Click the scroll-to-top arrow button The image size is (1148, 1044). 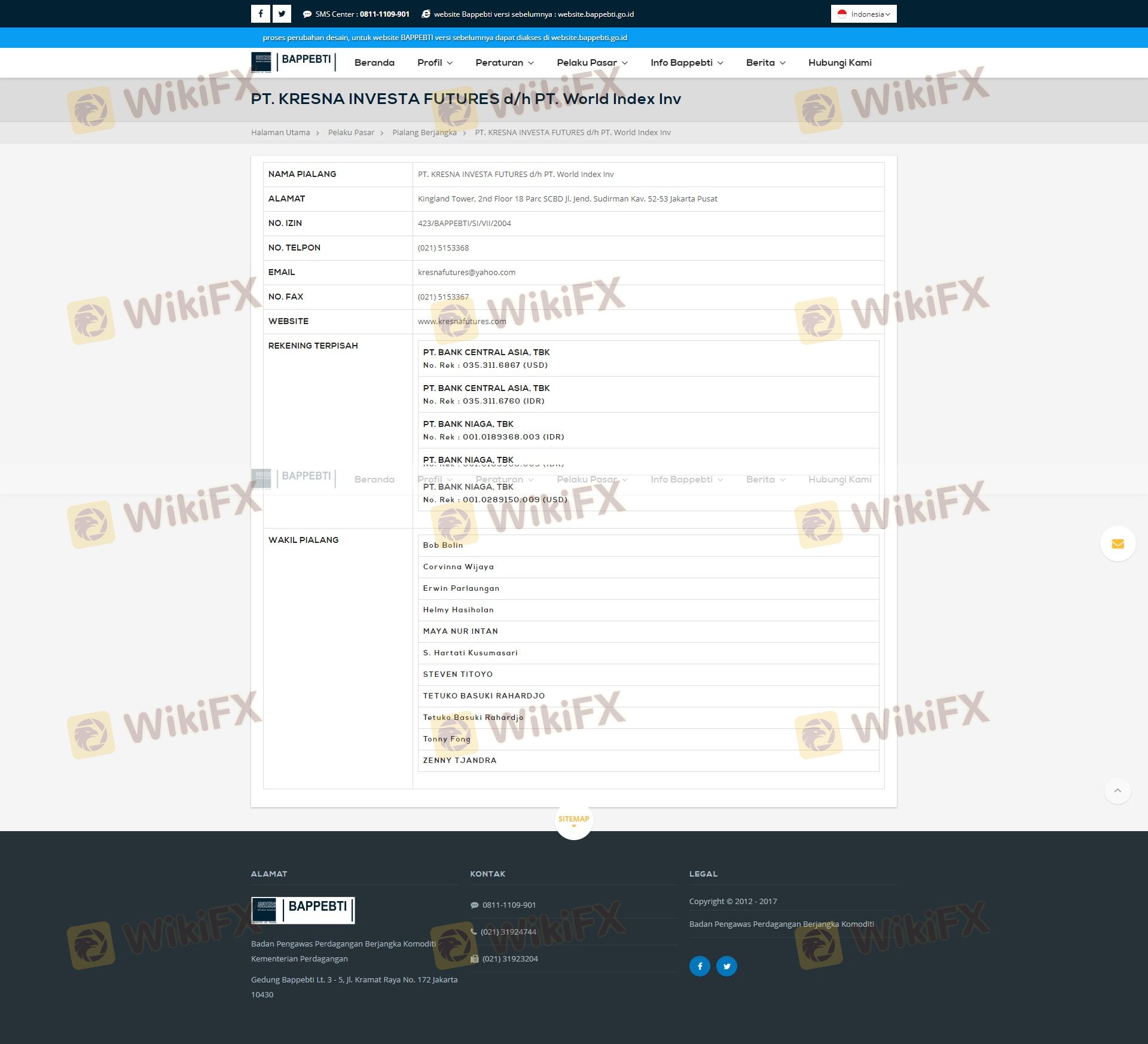[1118, 791]
